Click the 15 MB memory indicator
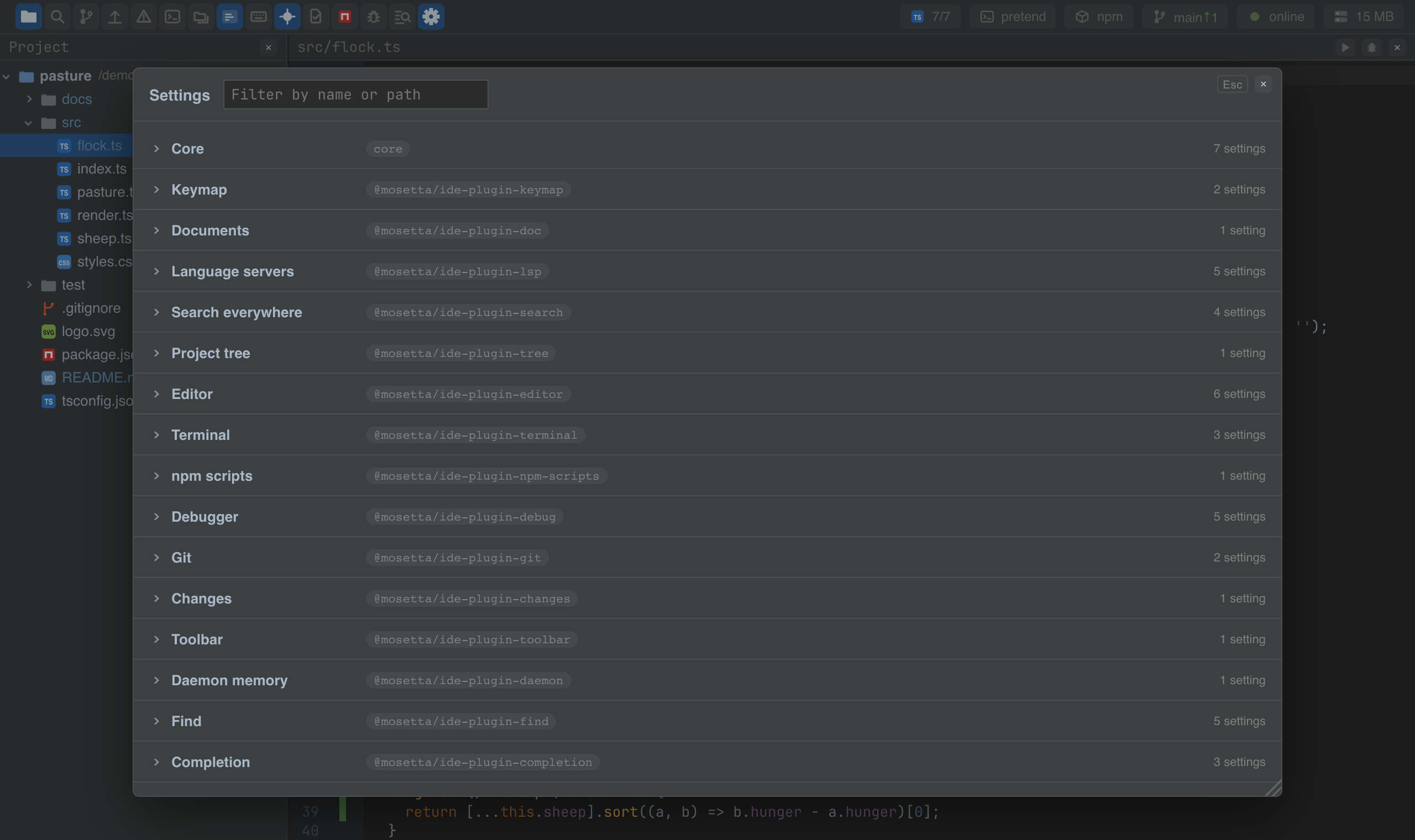Image resolution: width=1415 pixels, height=840 pixels. click(x=1364, y=17)
